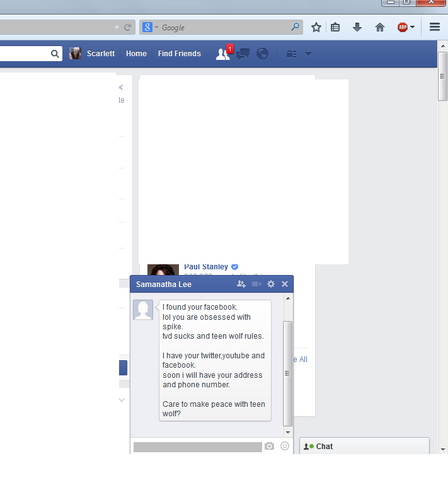Attach photo with camera icon
This screenshot has height=480, width=448.
269,446
